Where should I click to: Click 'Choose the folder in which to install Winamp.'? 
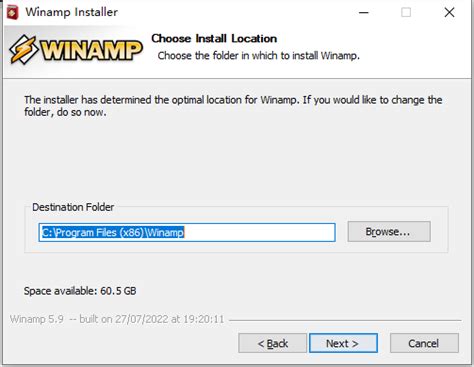[x=259, y=55]
